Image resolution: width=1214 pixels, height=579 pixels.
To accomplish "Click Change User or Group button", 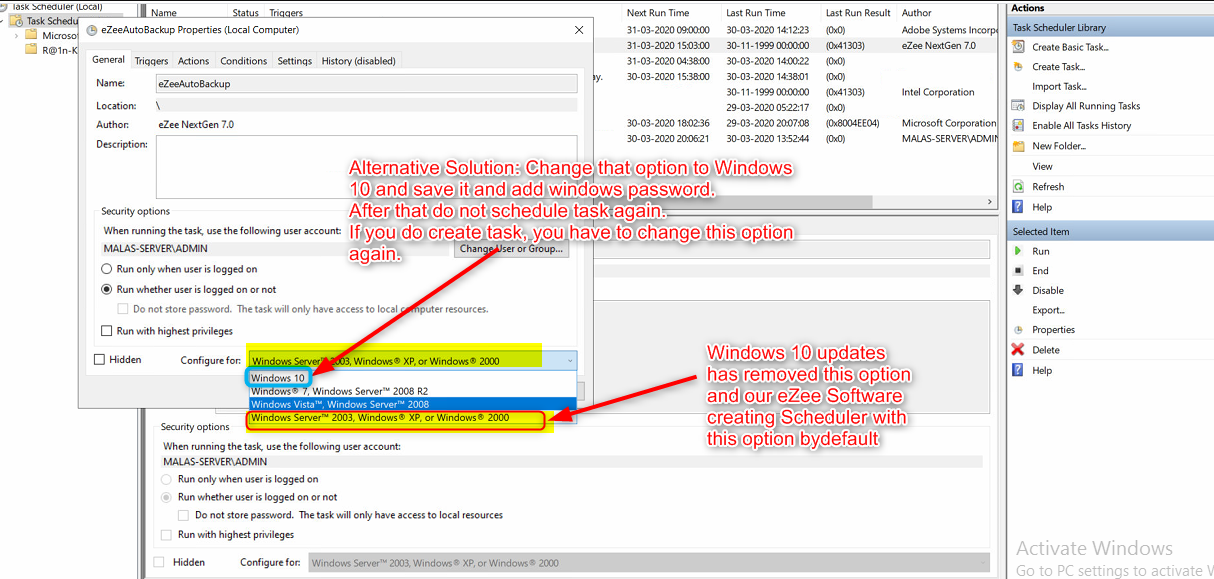I will tap(513, 249).
